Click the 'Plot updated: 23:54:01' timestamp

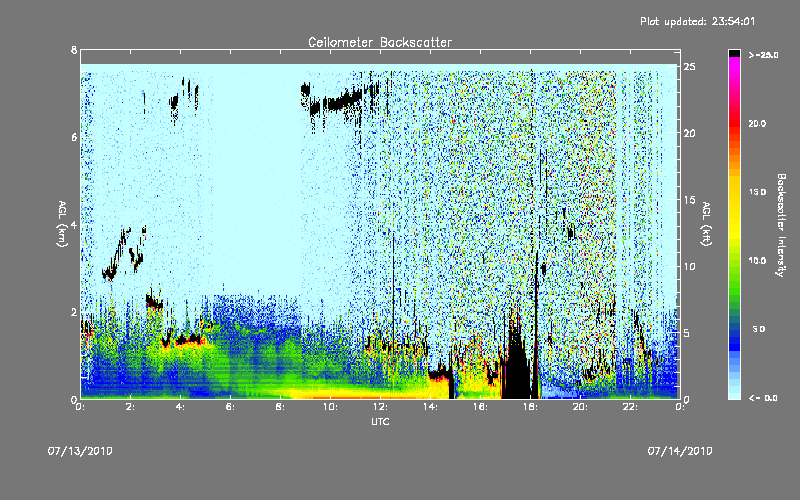pyautogui.click(x=697, y=21)
